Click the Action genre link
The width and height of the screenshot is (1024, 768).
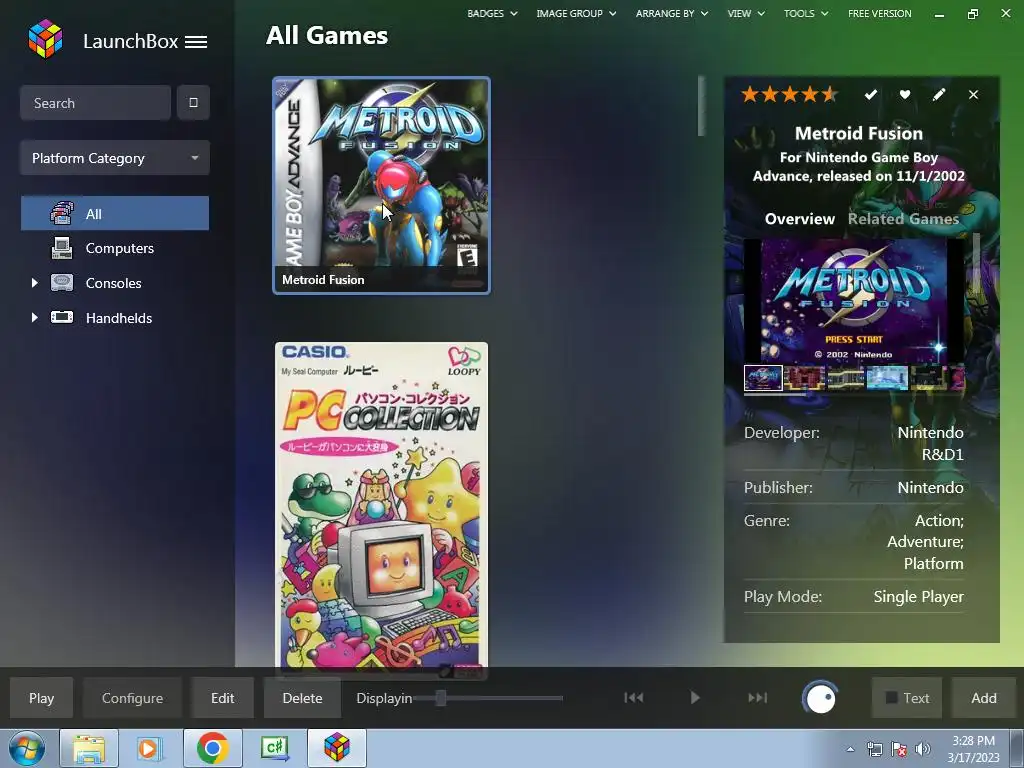pyautogui.click(x=939, y=520)
